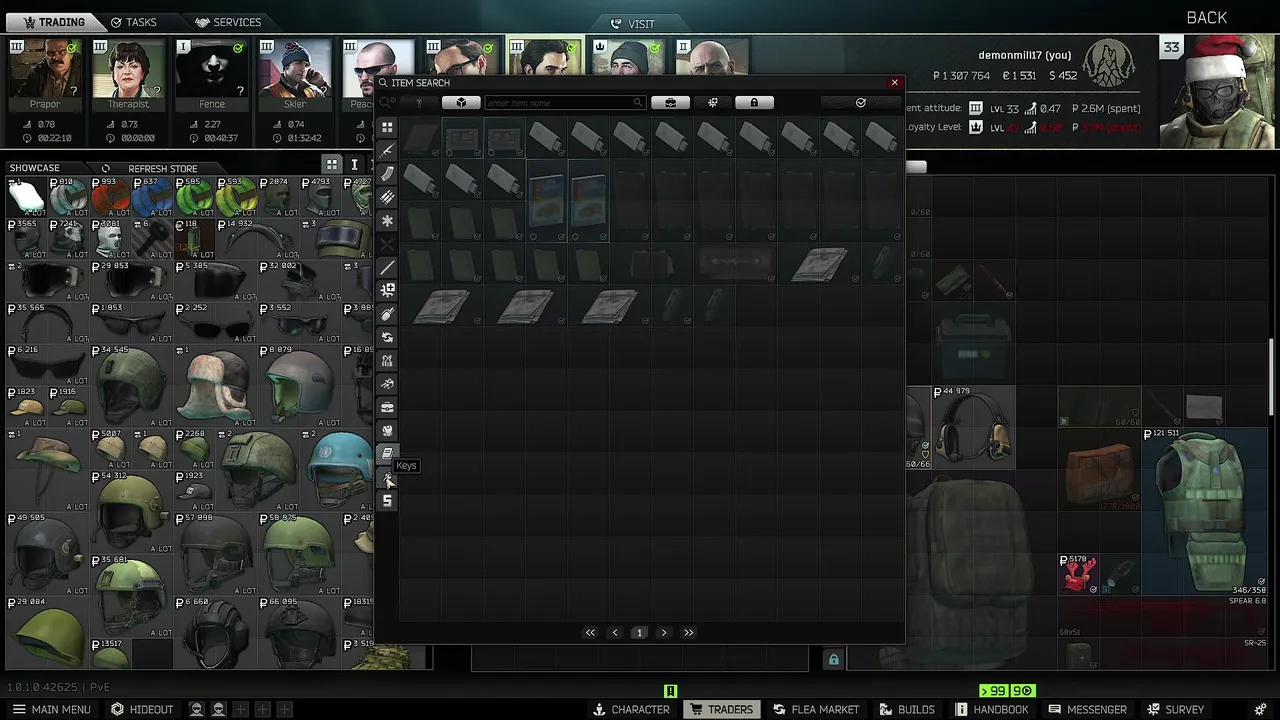Image resolution: width=1280 pixels, height=720 pixels.
Task: Open the SHOWCASE tab
Action: click(35, 168)
